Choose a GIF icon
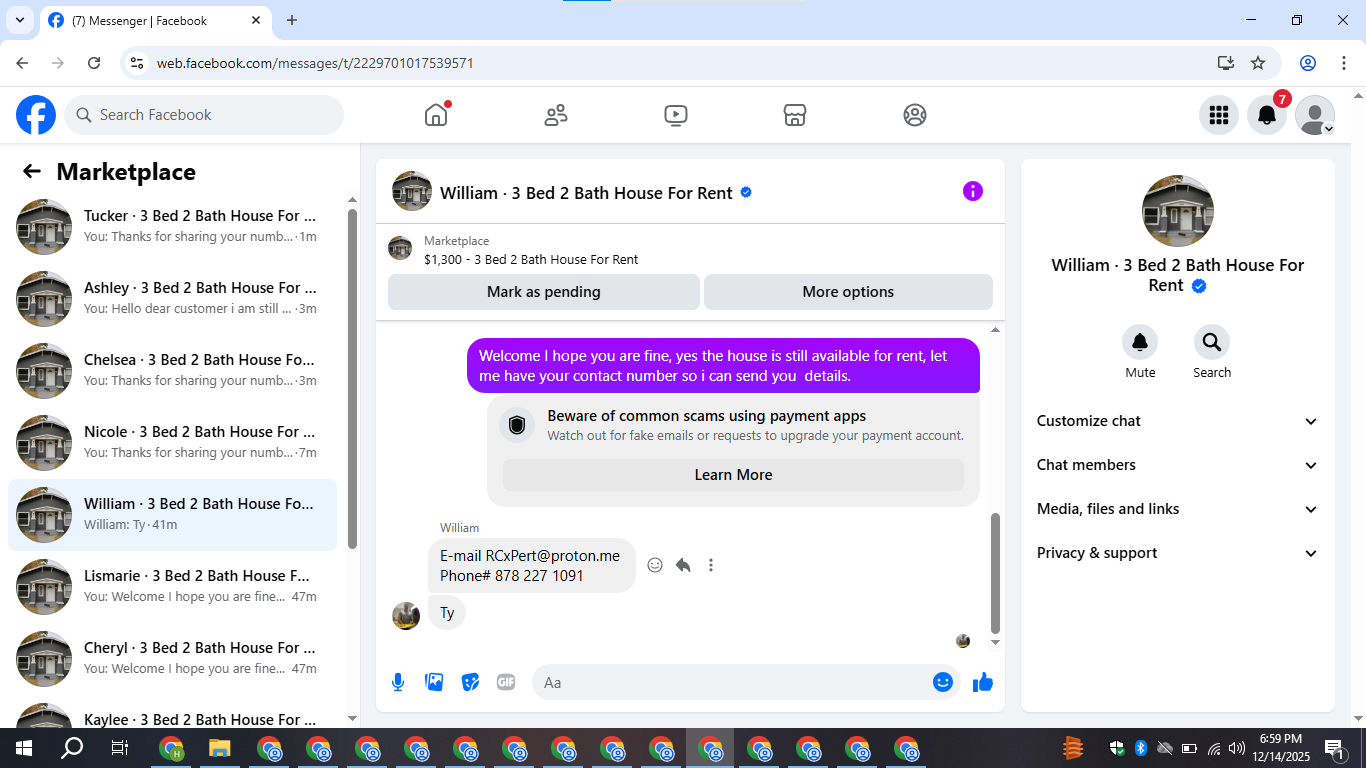This screenshot has width=1366, height=768. click(x=506, y=682)
